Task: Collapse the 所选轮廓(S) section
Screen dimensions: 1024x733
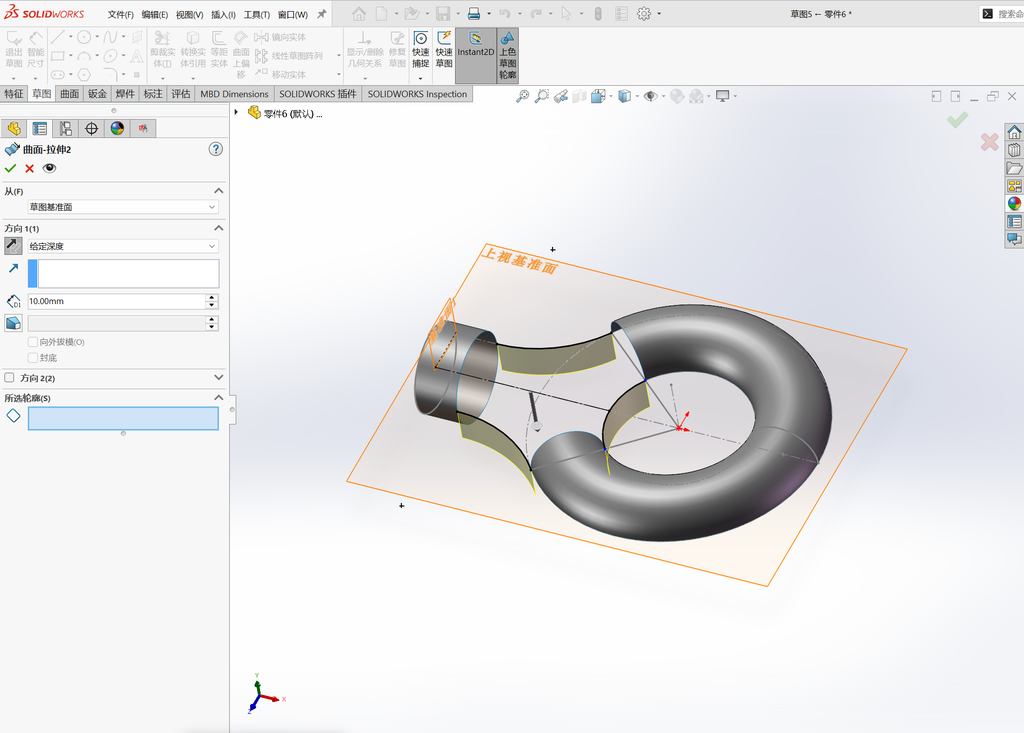Action: coord(219,397)
